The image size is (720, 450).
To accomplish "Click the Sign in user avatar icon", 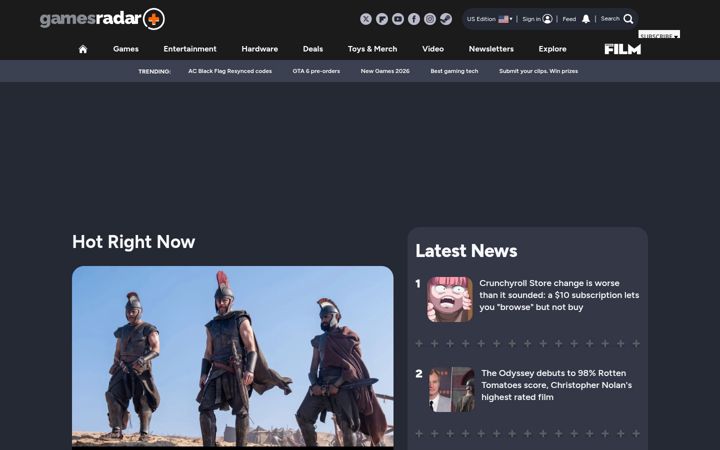I will tap(547, 19).
